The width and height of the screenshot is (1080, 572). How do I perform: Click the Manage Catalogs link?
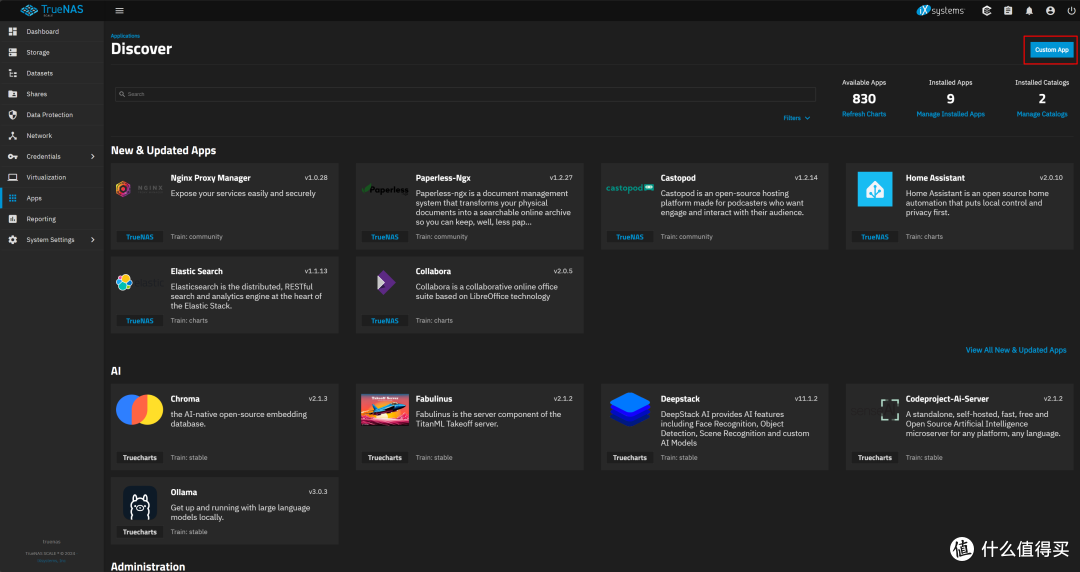click(x=1041, y=114)
